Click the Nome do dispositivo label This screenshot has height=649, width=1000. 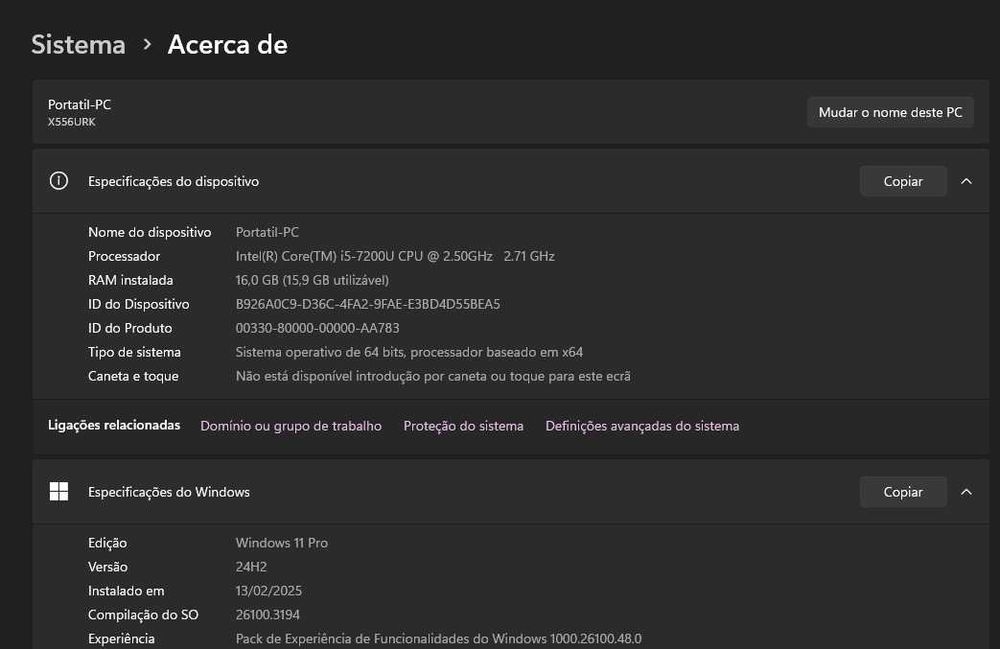tap(150, 232)
